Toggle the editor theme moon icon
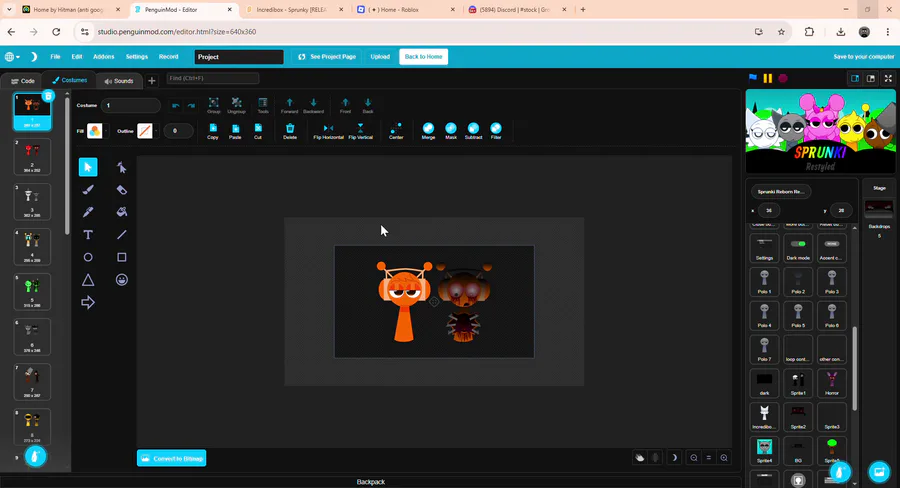900x488 pixels. pyautogui.click(x=34, y=57)
